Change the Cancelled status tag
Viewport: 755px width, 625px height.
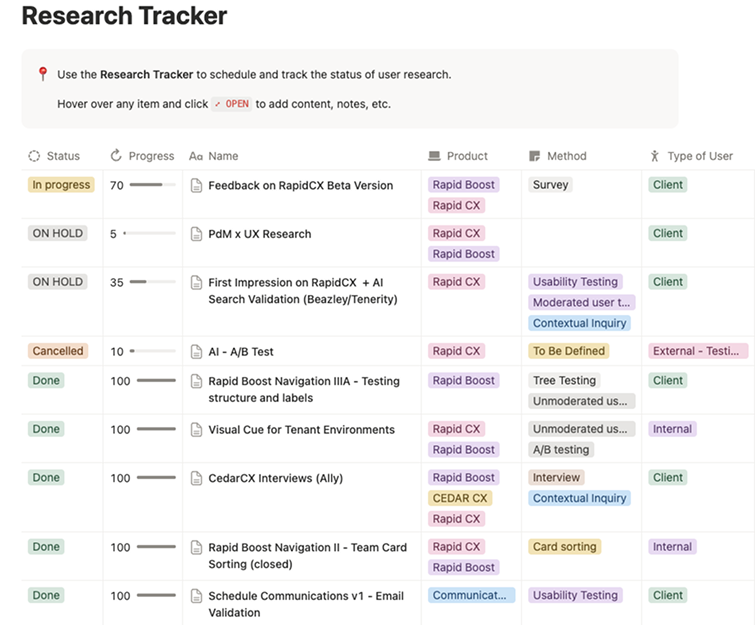click(x=58, y=351)
